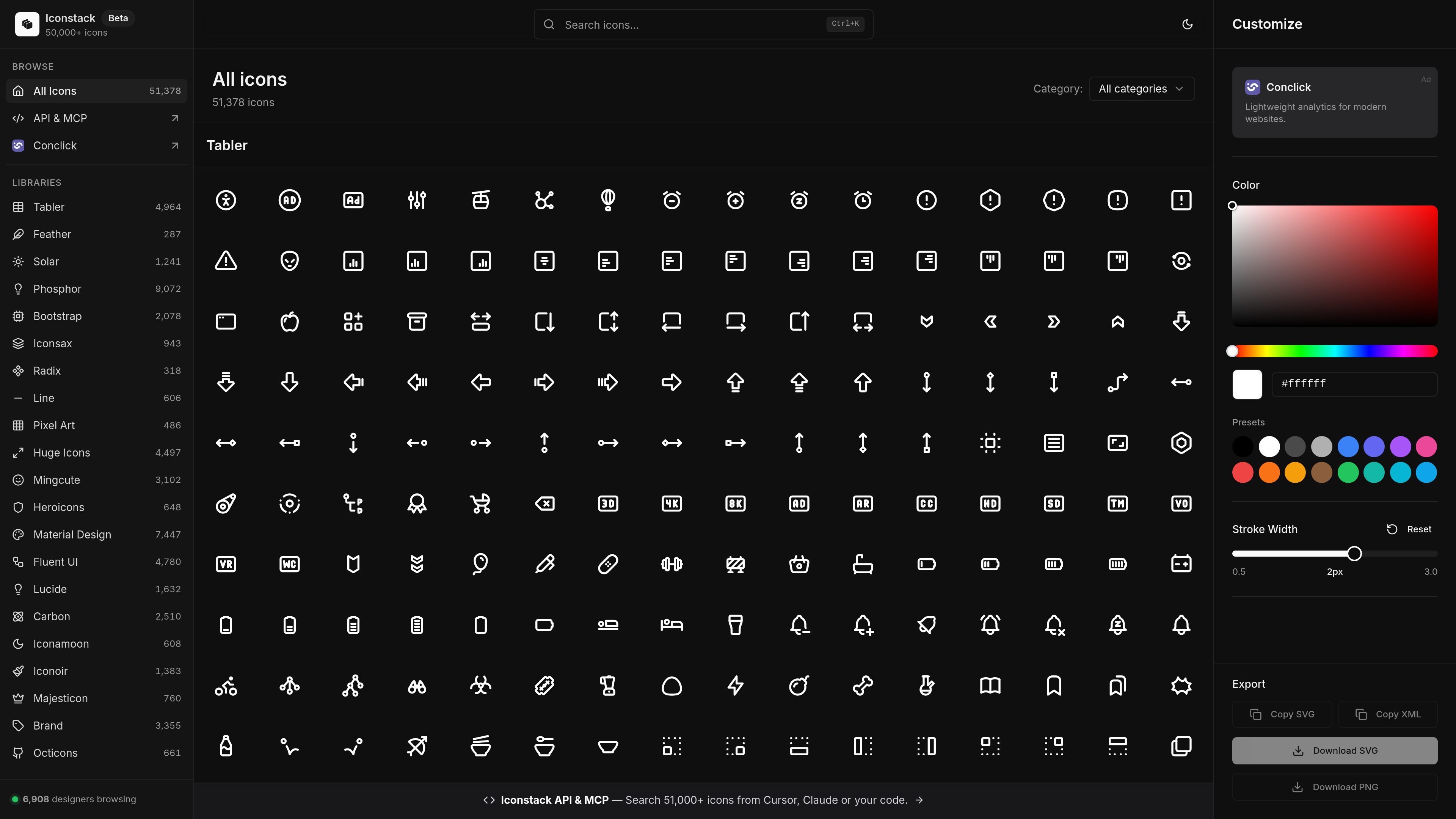
Task: Pick the bandage icon
Action: point(607,564)
